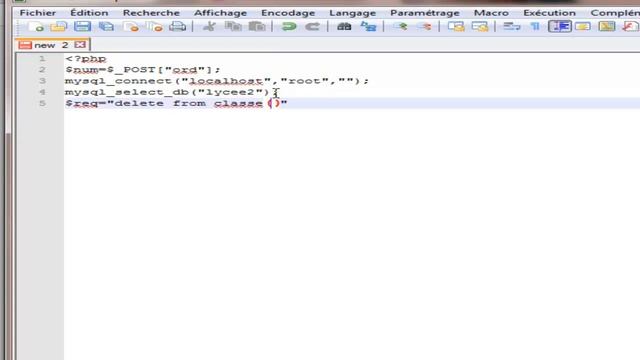Click the Paste clipboard icon

257,27
